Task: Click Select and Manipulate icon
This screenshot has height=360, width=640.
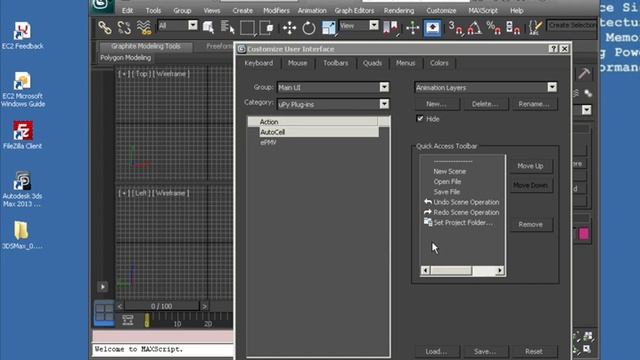Action: click(412, 28)
